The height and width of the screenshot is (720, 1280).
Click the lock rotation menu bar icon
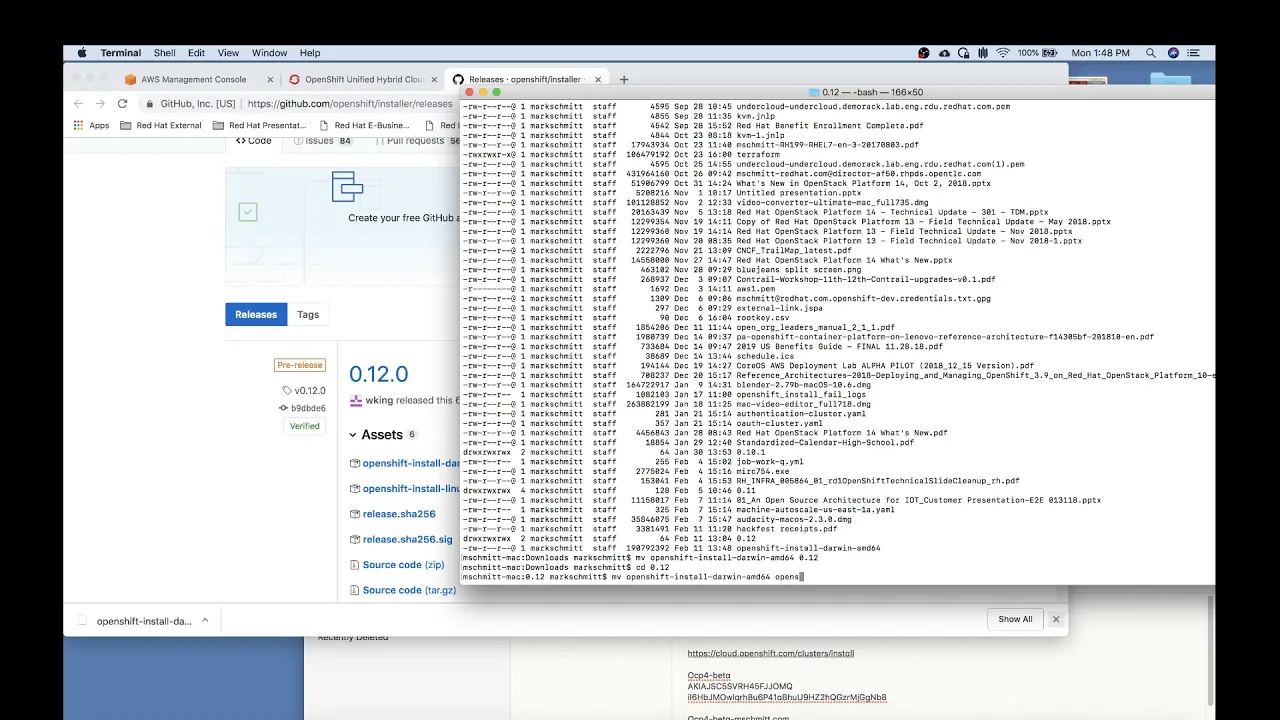963,53
